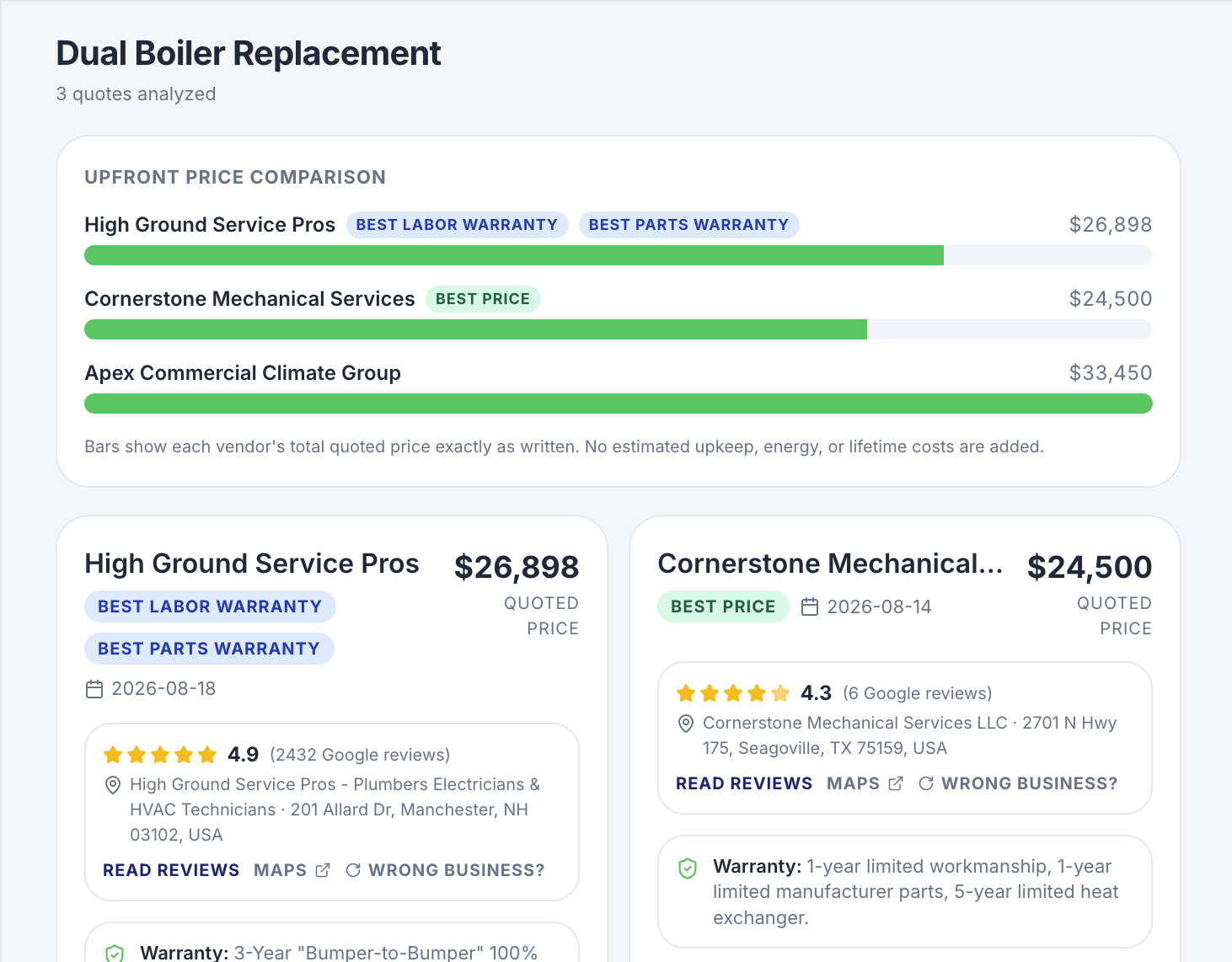
Task: Open READ REVIEWS for Cornerstone Mechanical Services
Action: coord(744,783)
